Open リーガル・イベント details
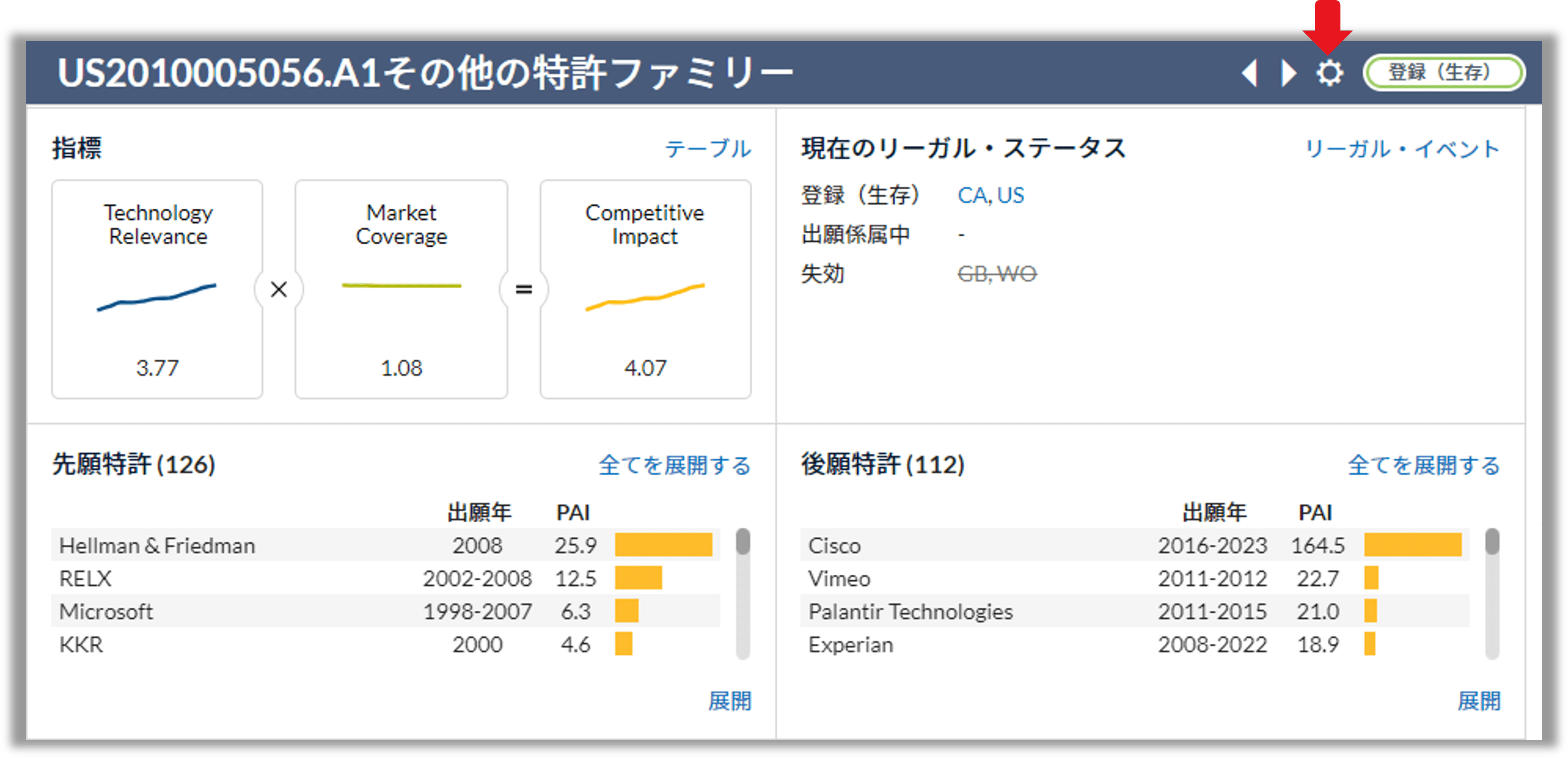Screen dimensions: 1568x758 [1402, 148]
